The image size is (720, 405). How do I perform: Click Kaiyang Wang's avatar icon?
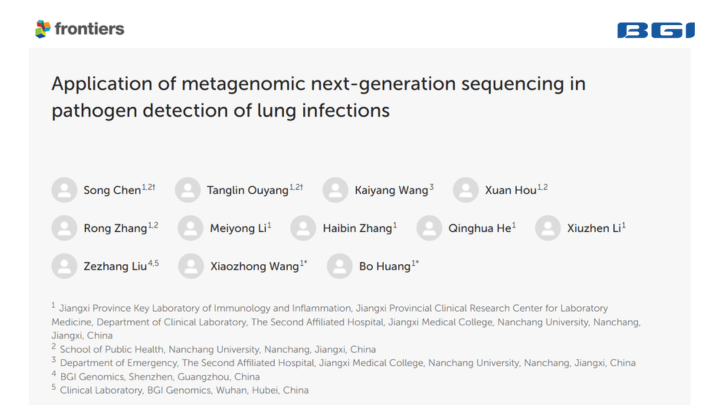(335, 190)
